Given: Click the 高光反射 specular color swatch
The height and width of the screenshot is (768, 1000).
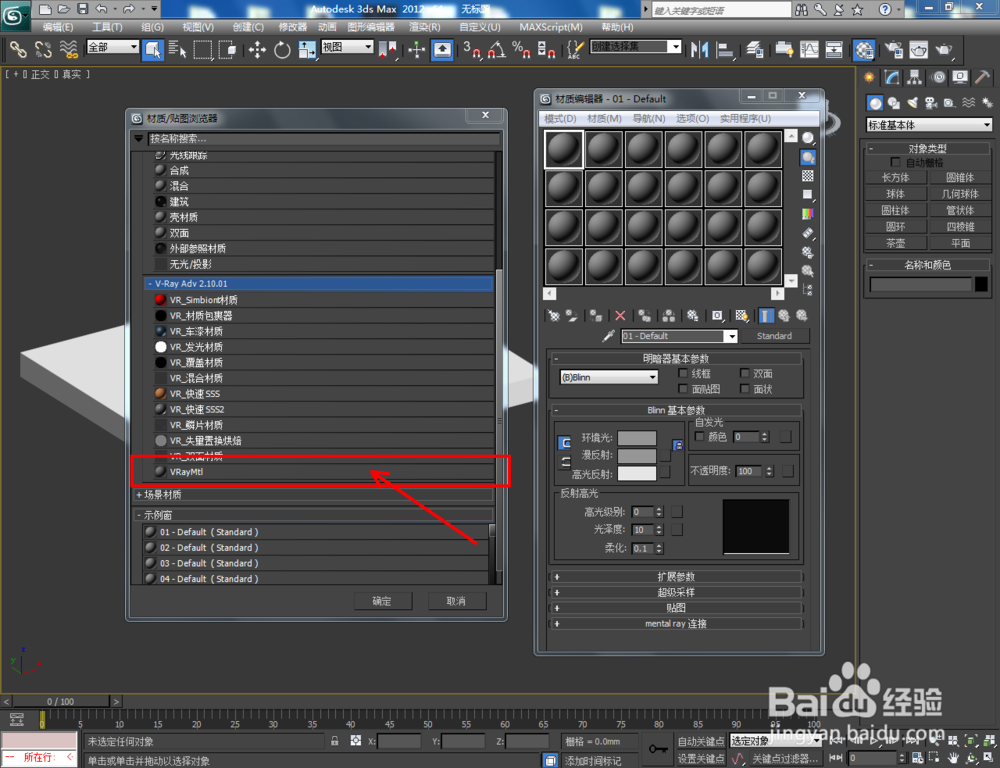Looking at the screenshot, I should tap(636, 473).
